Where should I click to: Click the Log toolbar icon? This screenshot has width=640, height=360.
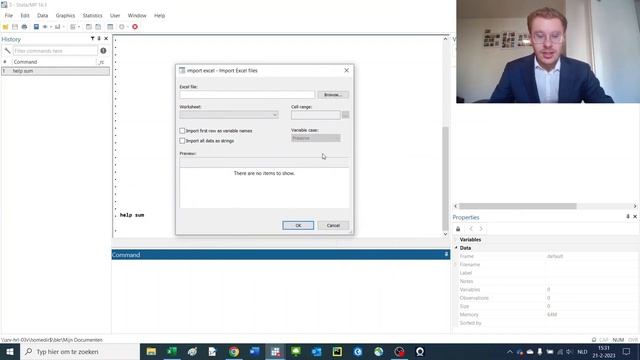pyautogui.click(x=36, y=27)
